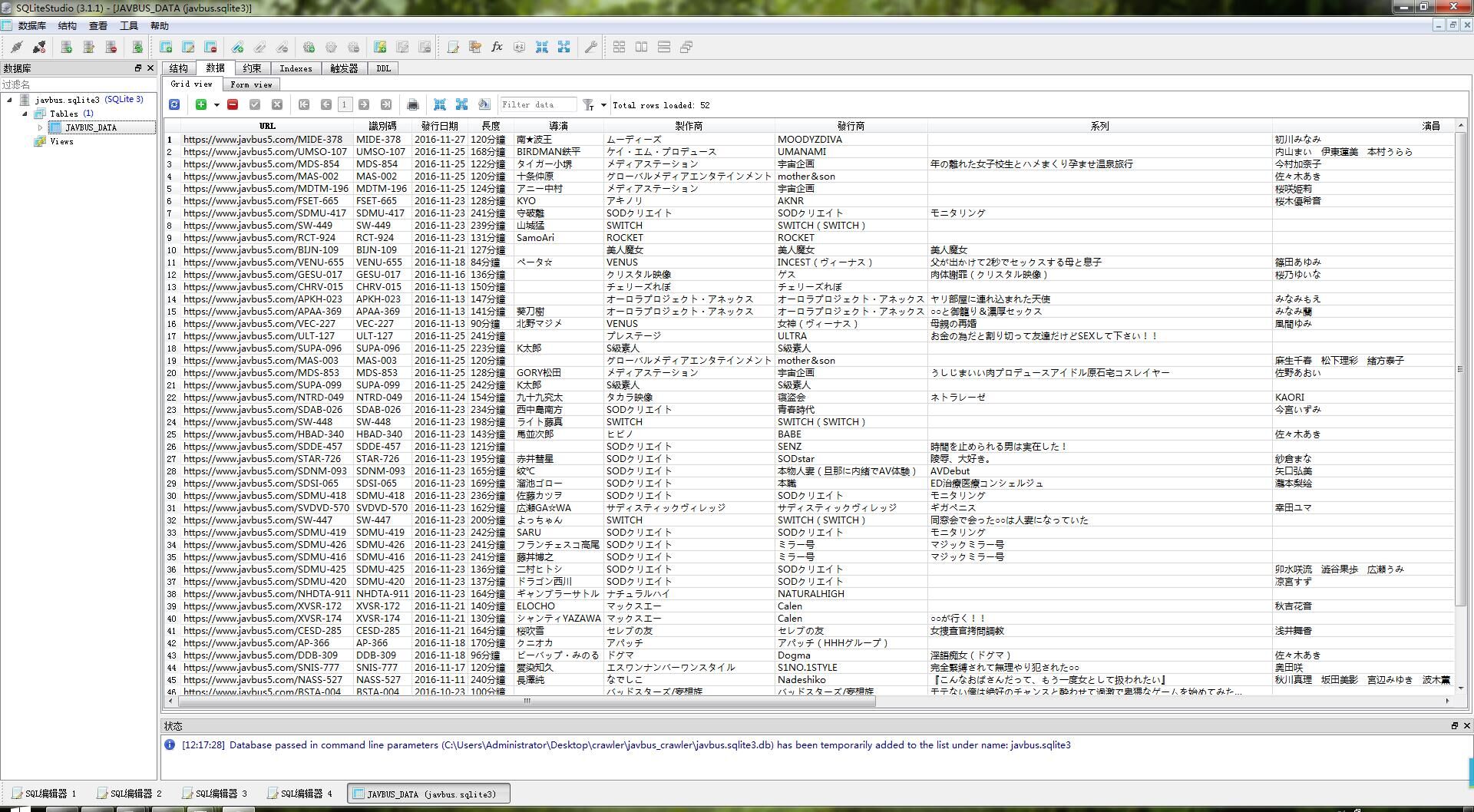Click the Filter data input field
1474x812 pixels.
click(538, 104)
